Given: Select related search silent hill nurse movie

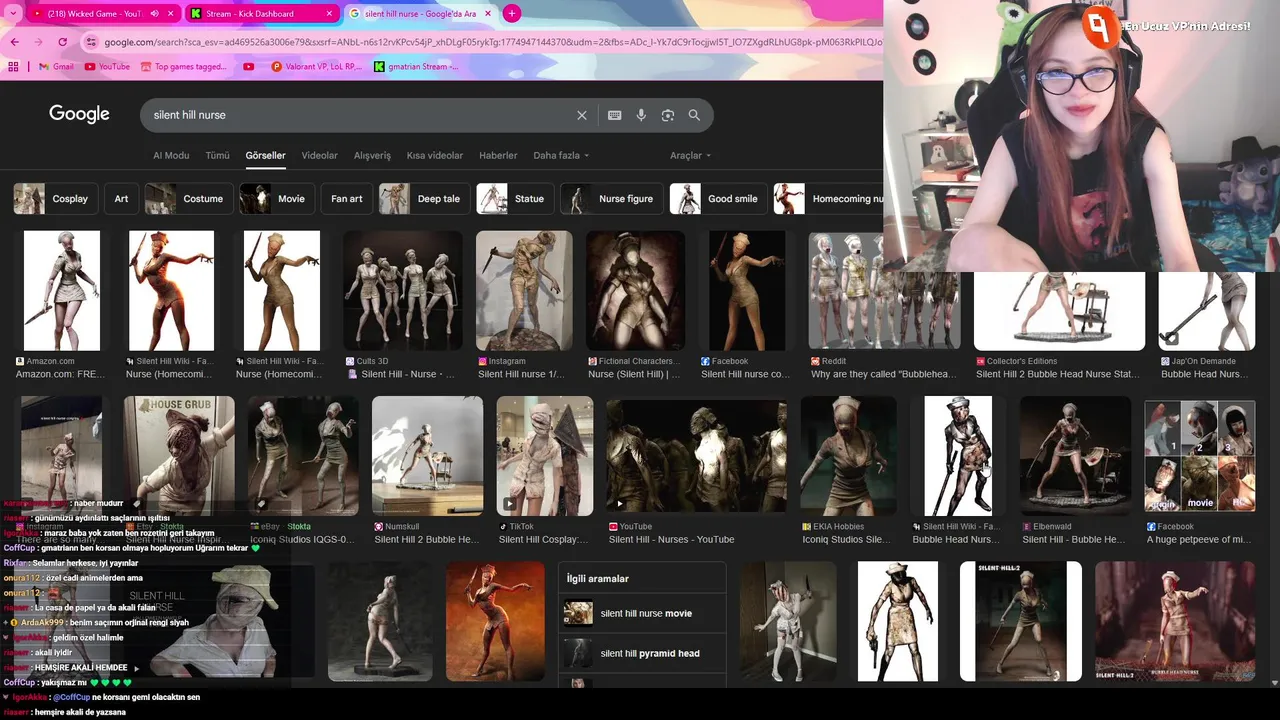Looking at the screenshot, I should [644, 613].
